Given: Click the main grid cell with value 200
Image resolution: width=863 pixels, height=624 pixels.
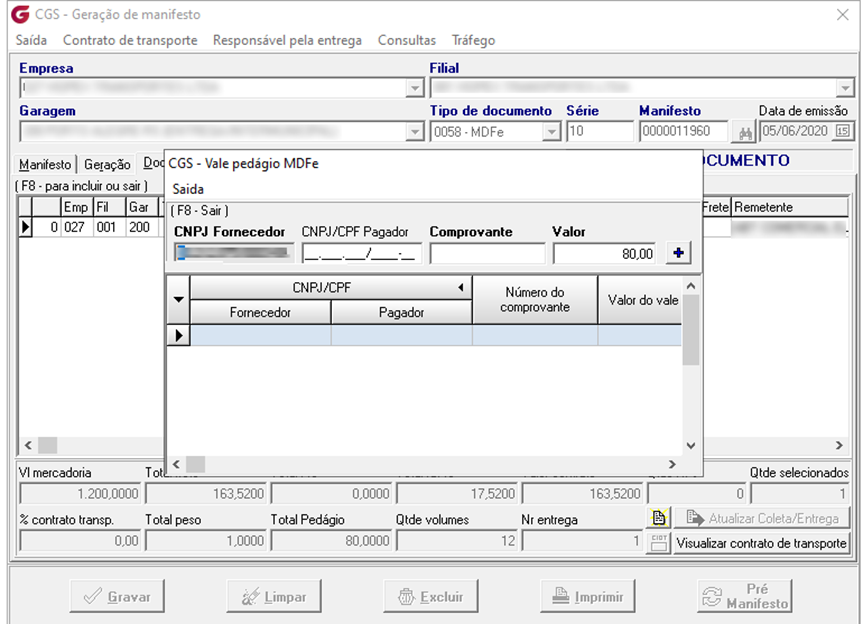Looking at the screenshot, I should pos(141,227).
